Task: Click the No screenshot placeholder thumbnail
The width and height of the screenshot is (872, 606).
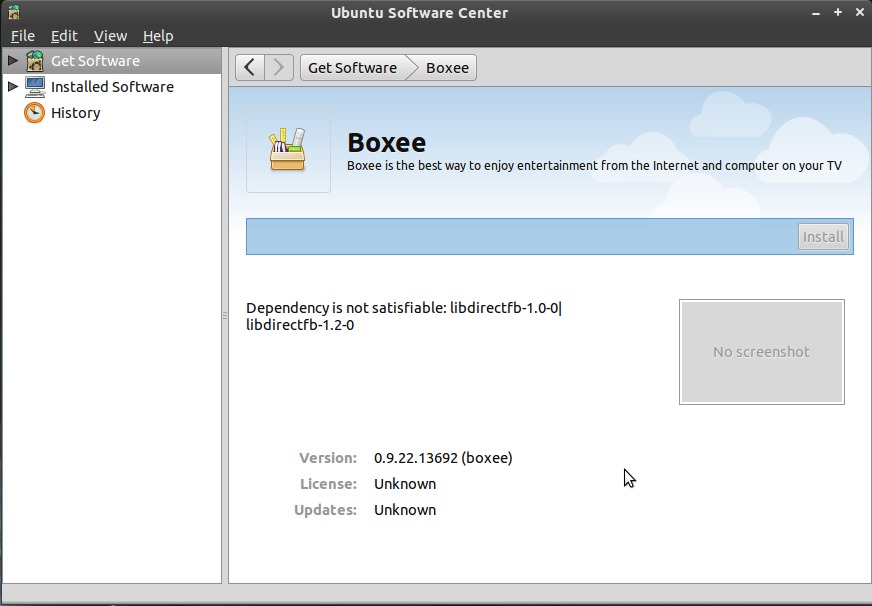Action: tap(761, 352)
